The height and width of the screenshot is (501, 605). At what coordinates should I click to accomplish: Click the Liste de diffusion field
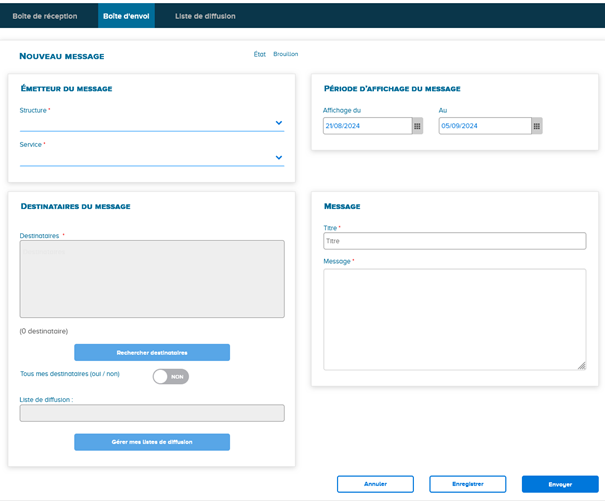[x=152, y=413]
